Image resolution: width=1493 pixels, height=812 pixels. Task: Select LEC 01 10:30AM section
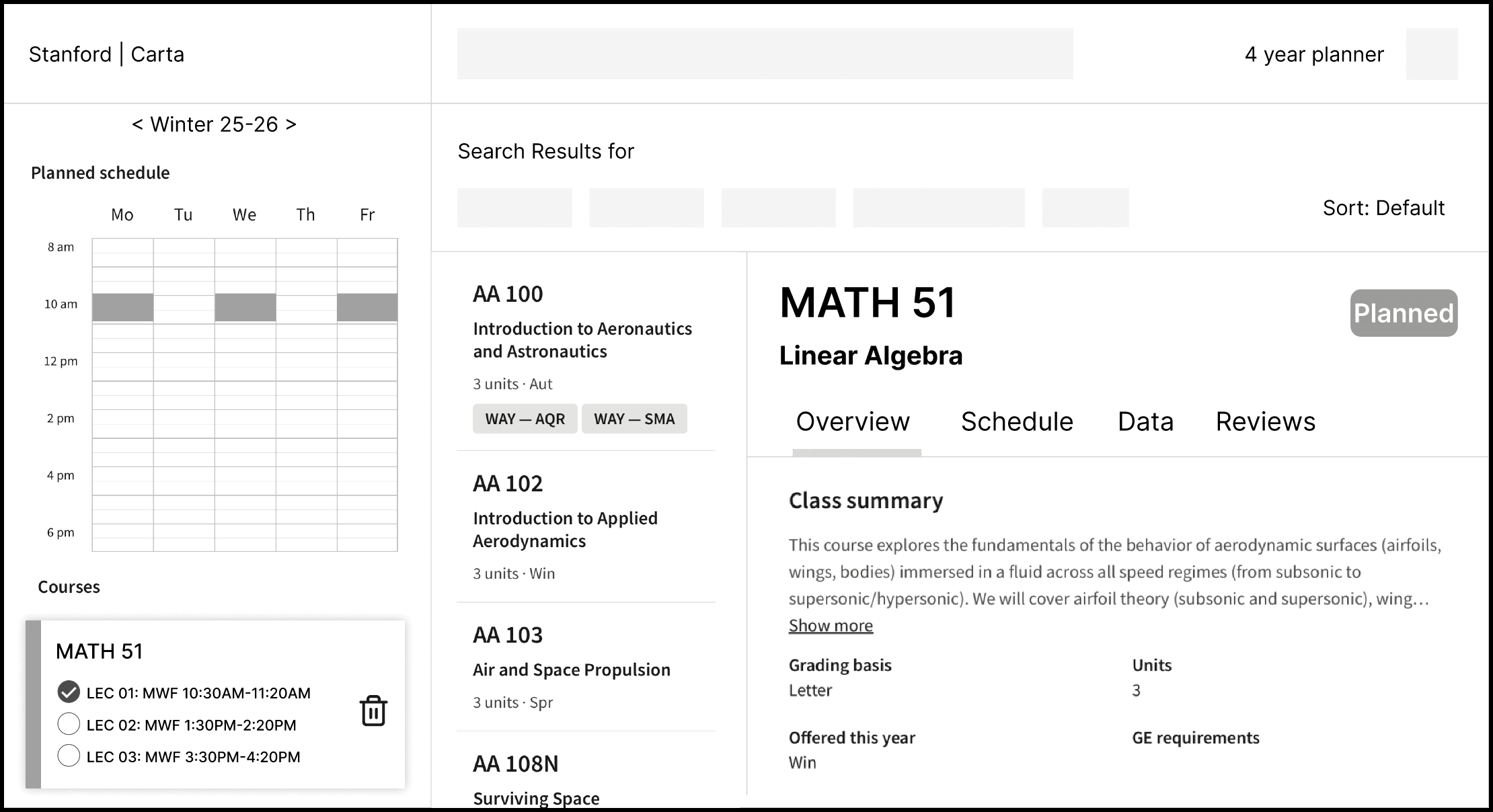click(69, 692)
